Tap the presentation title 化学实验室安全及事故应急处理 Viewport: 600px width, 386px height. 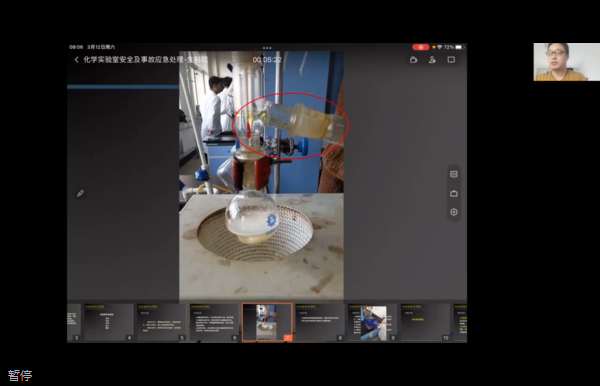145,60
